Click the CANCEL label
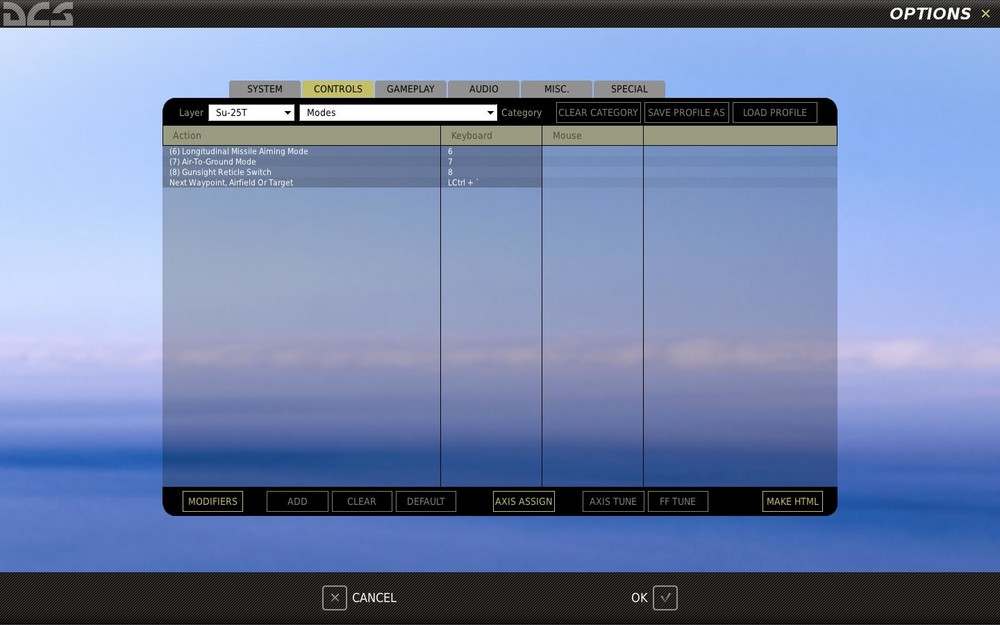This screenshot has width=1000, height=625. tap(374, 598)
